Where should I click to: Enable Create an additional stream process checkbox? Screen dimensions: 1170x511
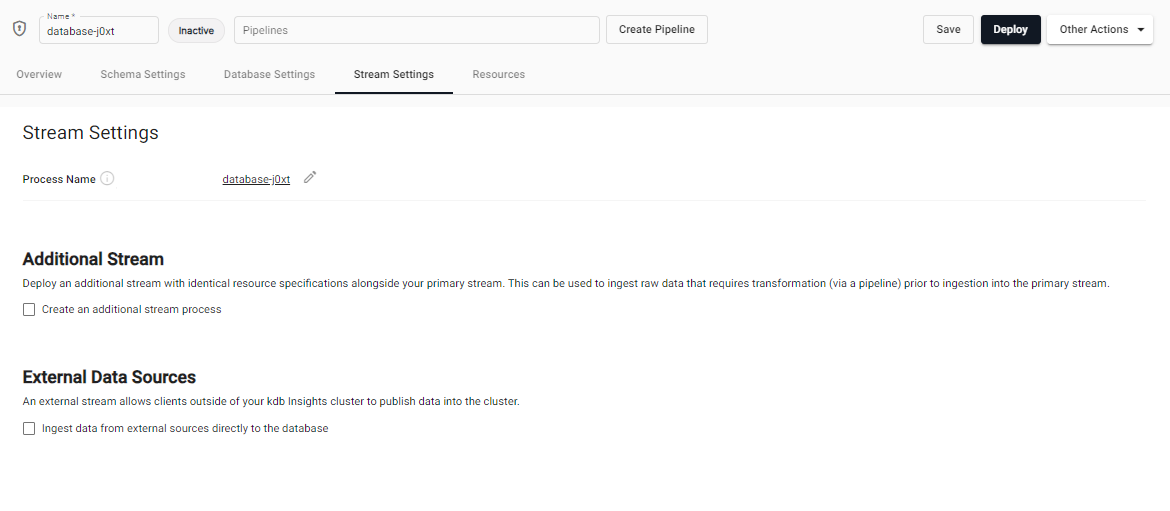pos(29,310)
